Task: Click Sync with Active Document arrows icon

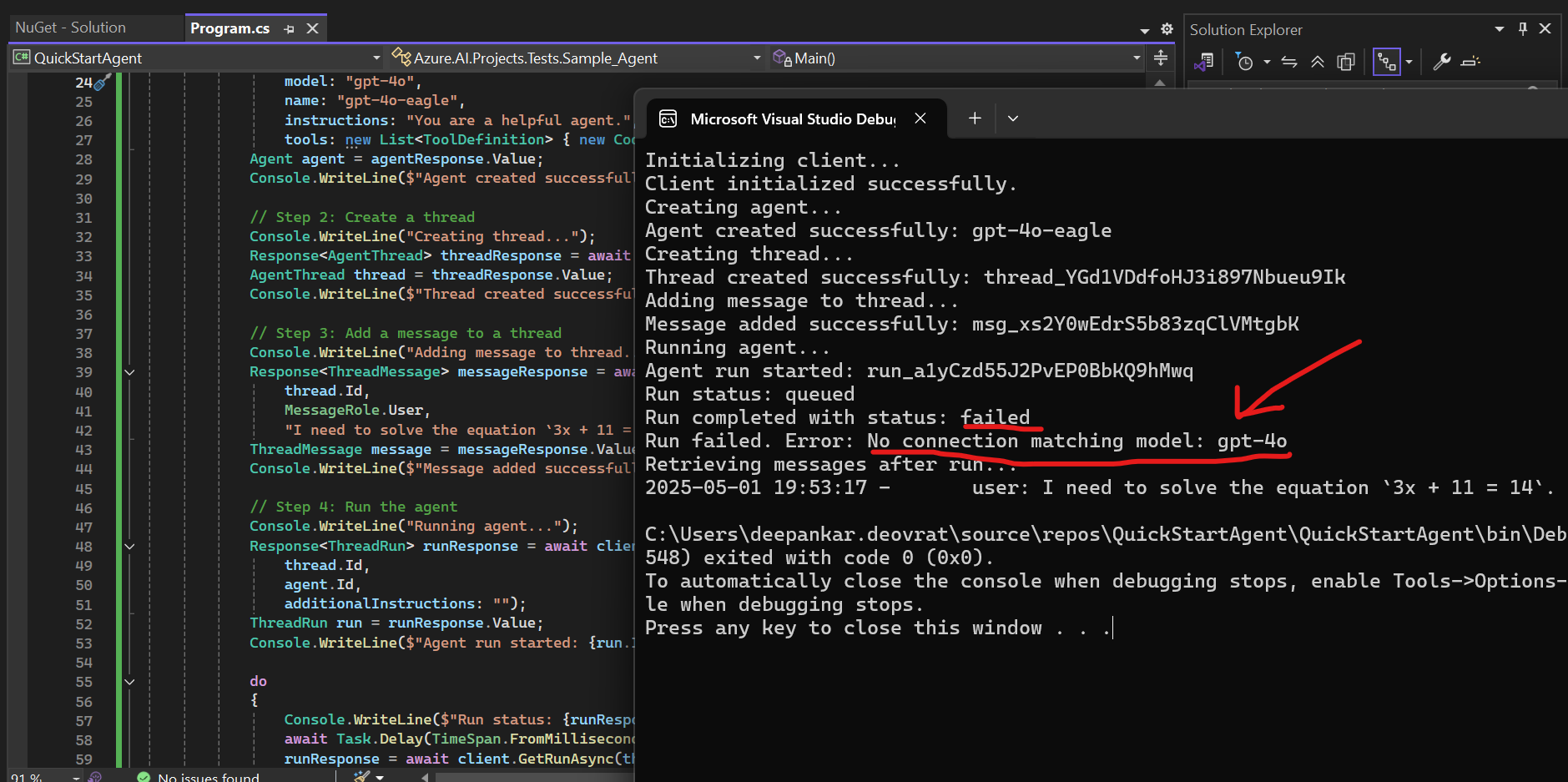Action: tap(1289, 62)
